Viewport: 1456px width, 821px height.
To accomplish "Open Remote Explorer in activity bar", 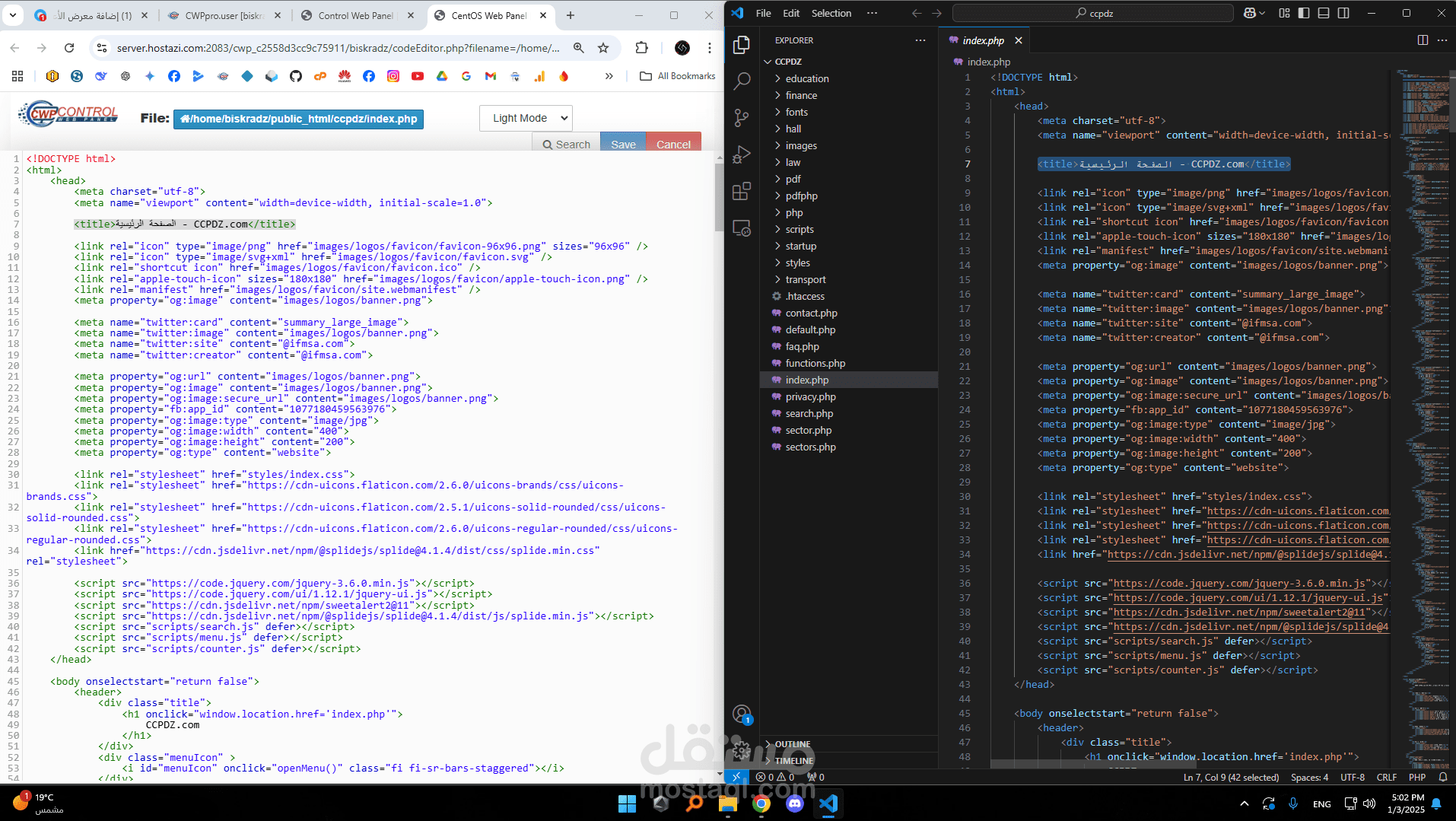I will (x=742, y=228).
